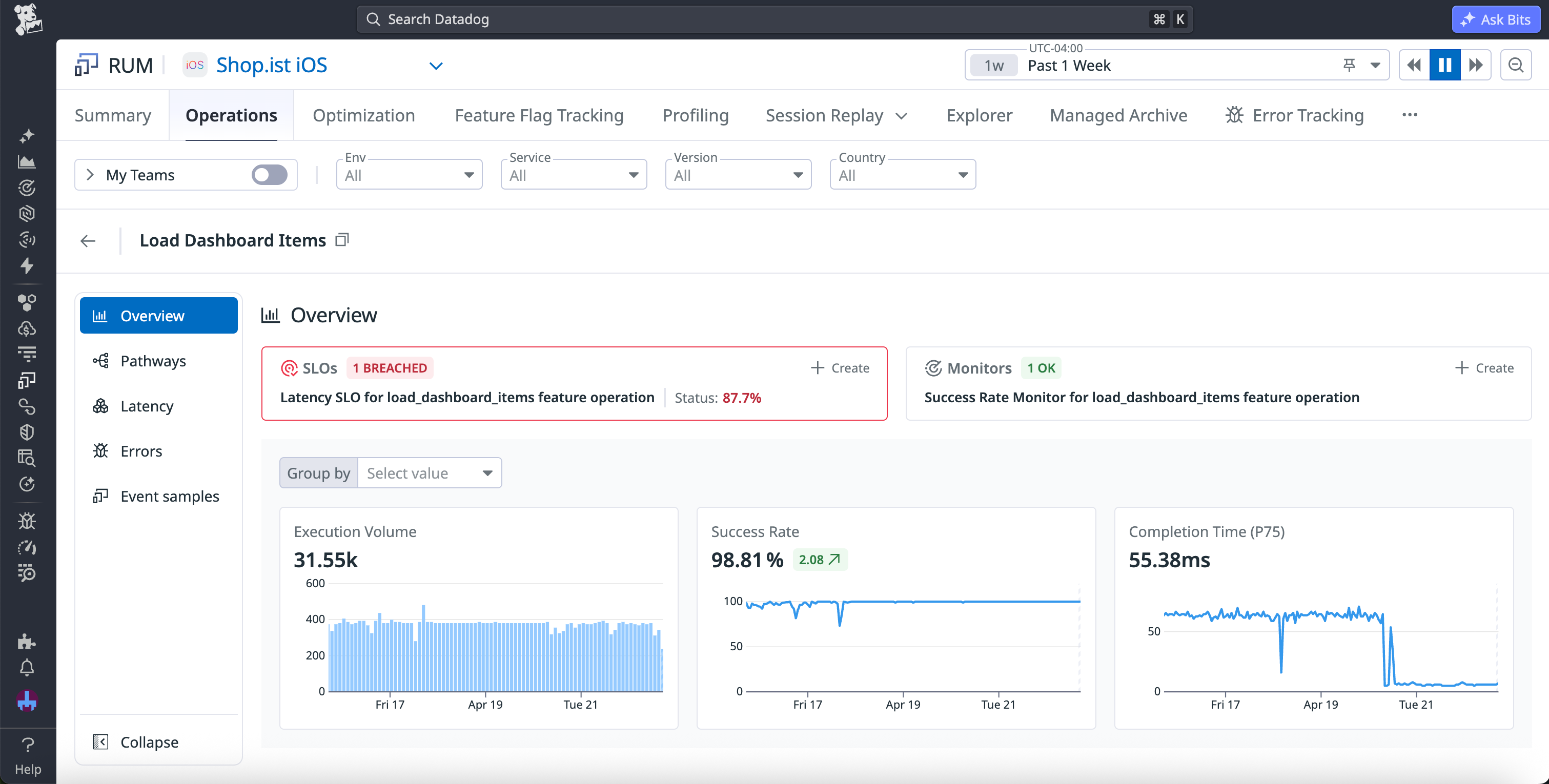Go back with the left arrow

[88, 241]
